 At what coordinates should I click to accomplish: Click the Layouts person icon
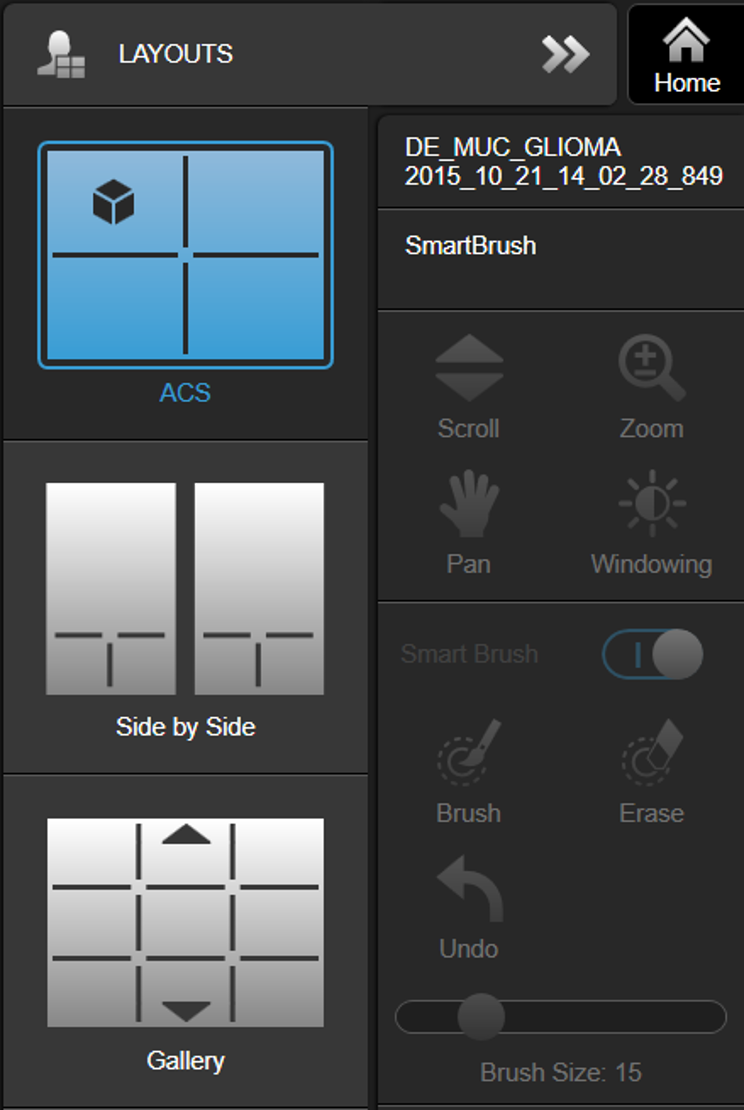click(61, 54)
